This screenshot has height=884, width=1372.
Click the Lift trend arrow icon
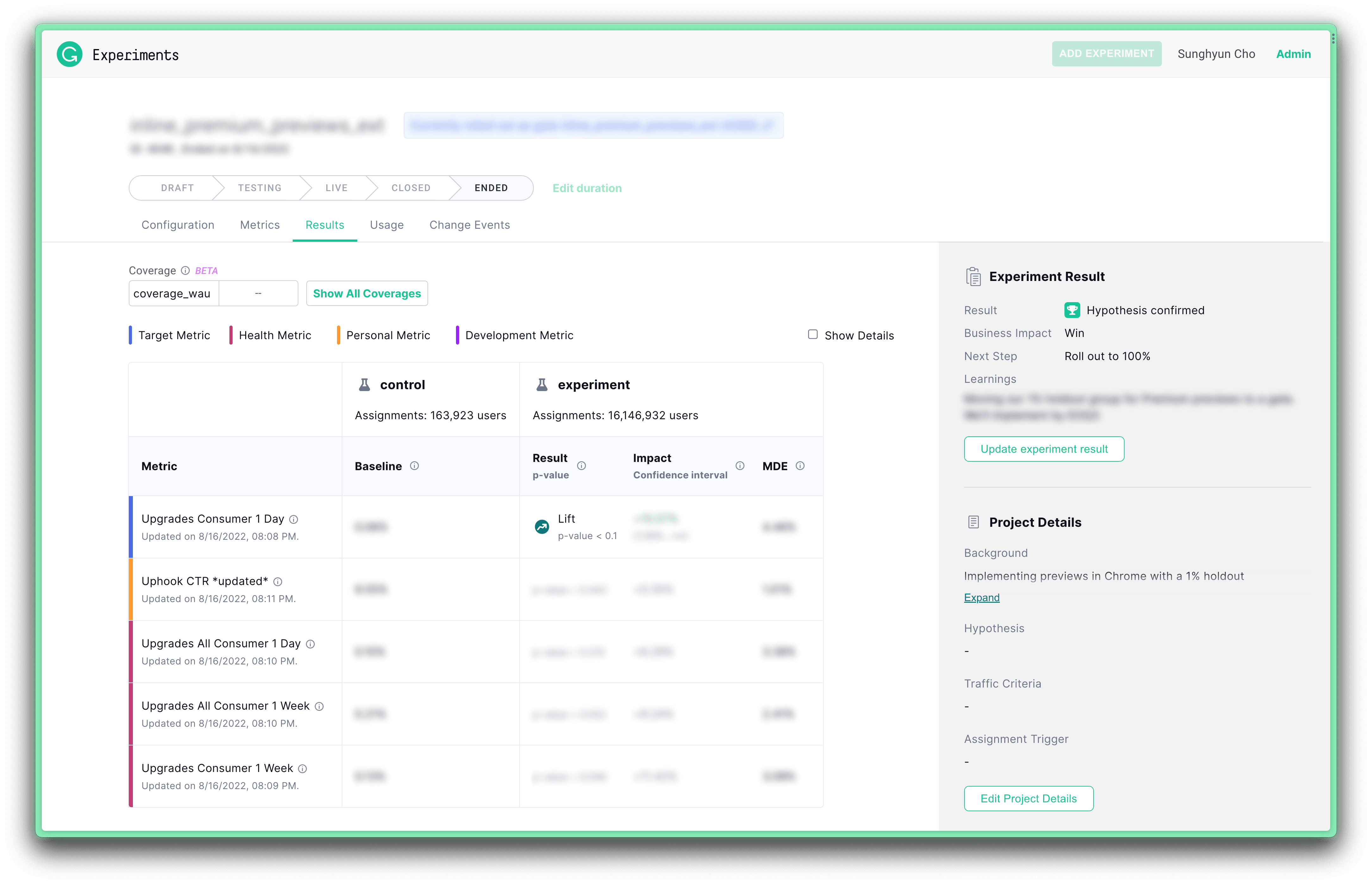[541, 526]
